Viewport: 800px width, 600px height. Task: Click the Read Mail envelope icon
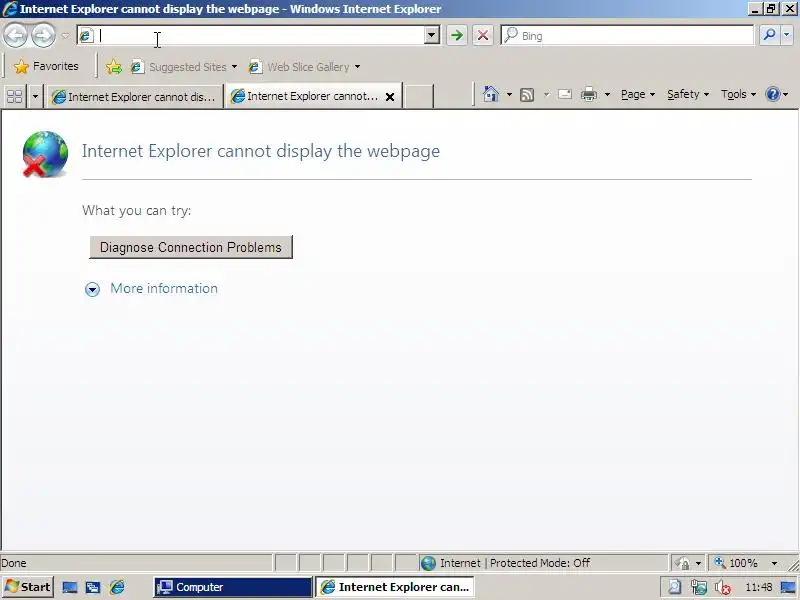(564, 94)
